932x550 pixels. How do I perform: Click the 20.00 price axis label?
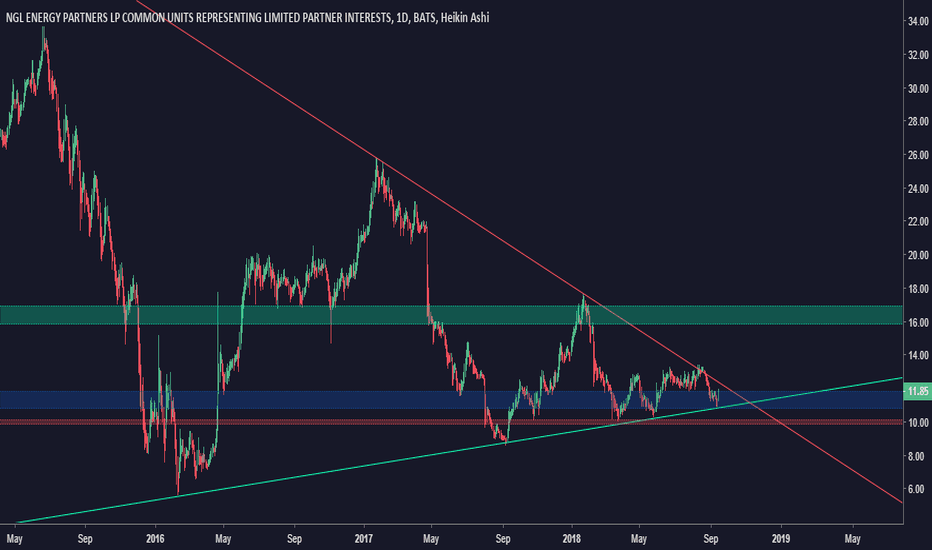point(918,255)
